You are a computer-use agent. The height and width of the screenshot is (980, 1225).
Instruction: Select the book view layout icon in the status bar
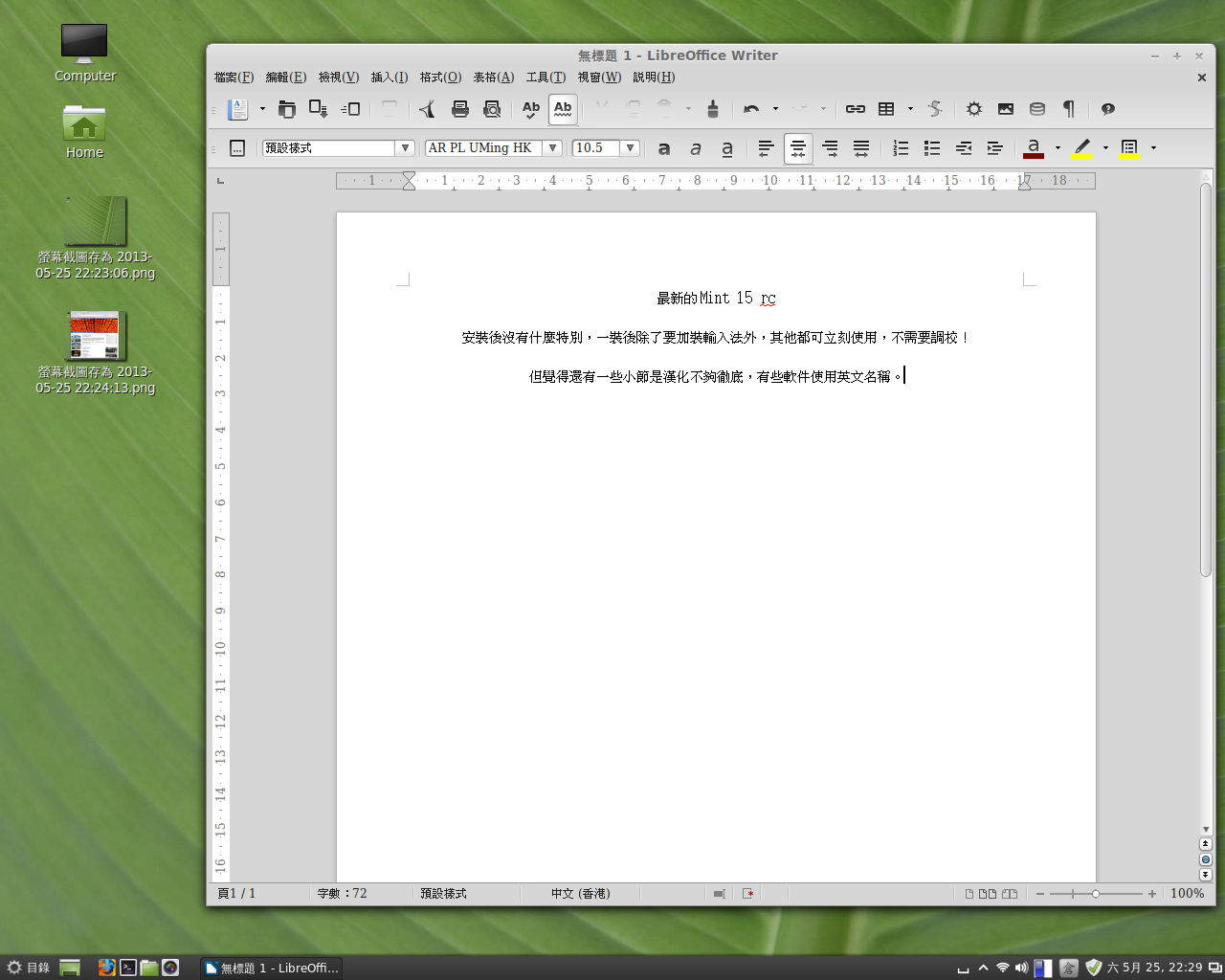1010,894
